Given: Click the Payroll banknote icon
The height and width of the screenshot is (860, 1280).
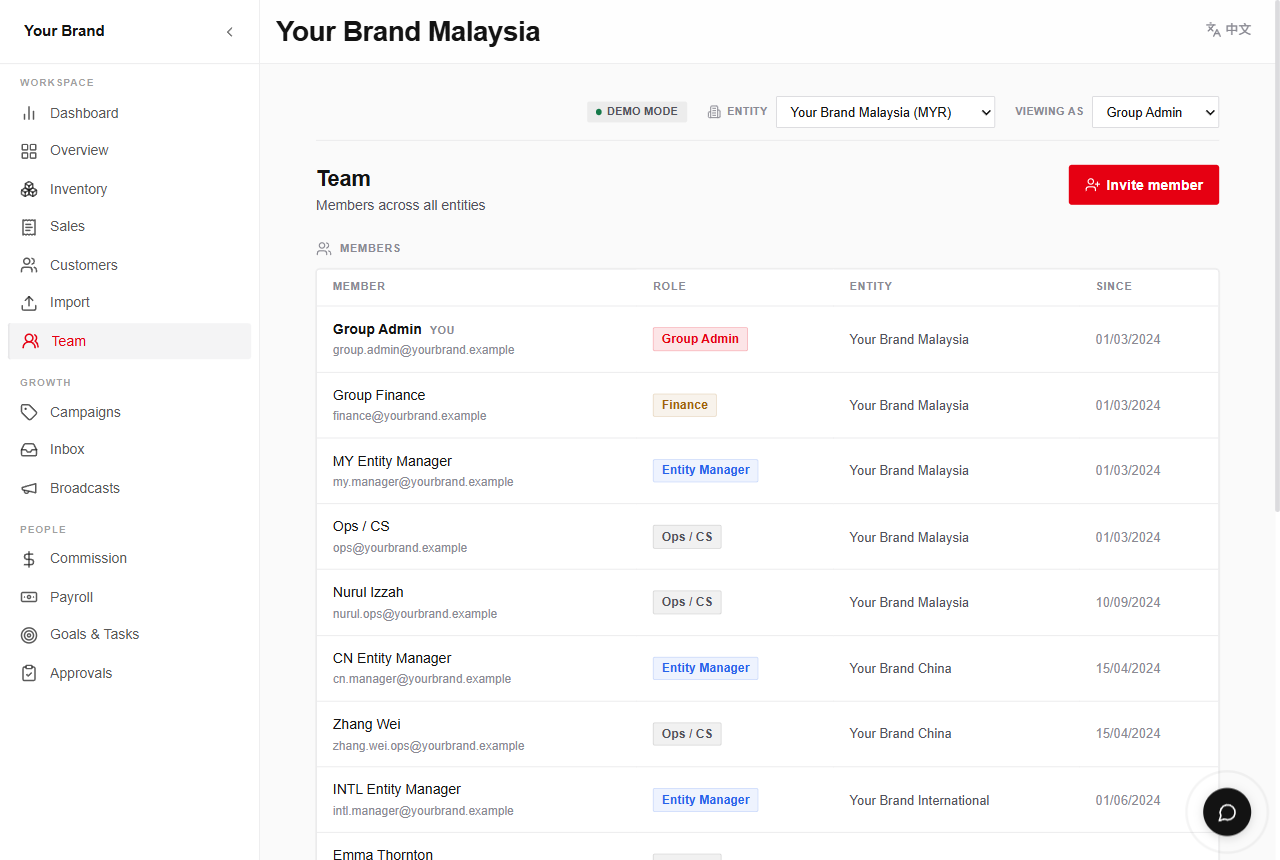Looking at the screenshot, I should pos(29,597).
